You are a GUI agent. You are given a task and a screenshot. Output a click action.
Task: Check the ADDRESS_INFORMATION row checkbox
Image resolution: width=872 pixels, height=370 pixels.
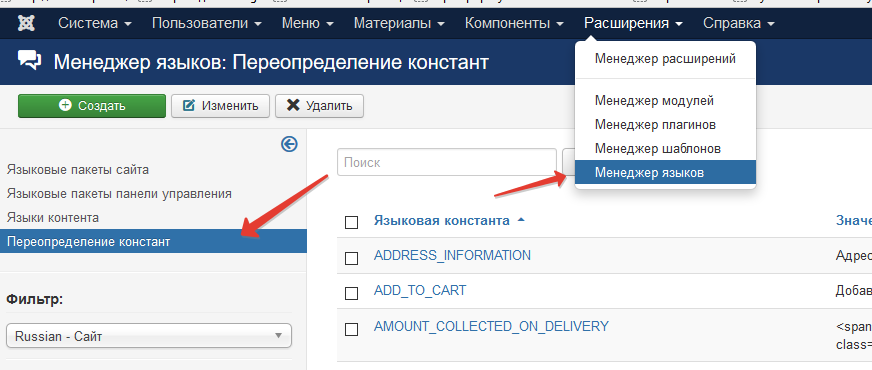[x=351, y=258]
